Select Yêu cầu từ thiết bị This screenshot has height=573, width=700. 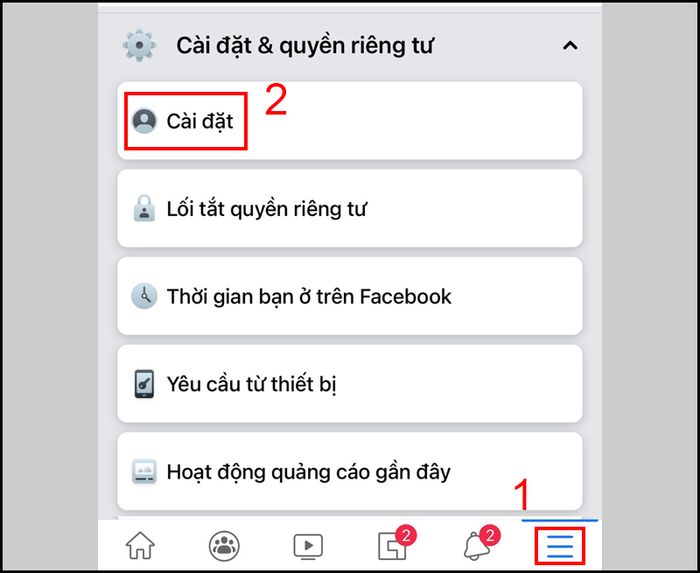350,384
